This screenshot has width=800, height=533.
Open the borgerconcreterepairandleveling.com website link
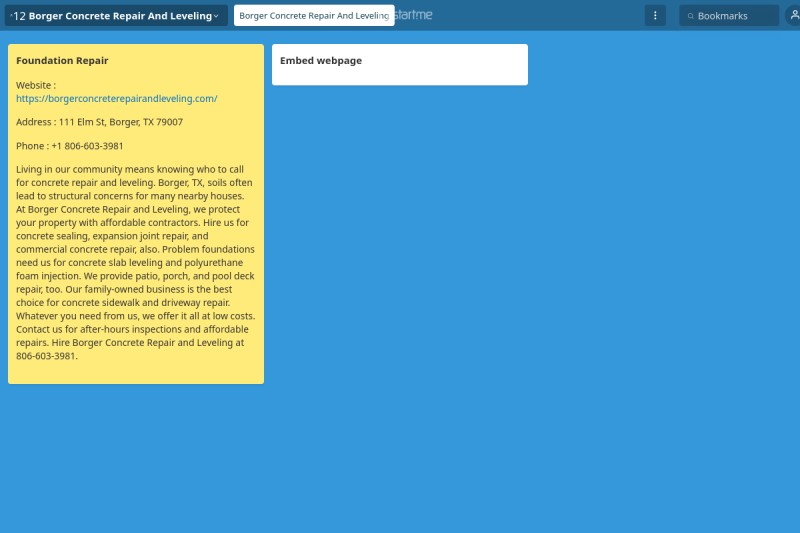click(x=117, y=98)
